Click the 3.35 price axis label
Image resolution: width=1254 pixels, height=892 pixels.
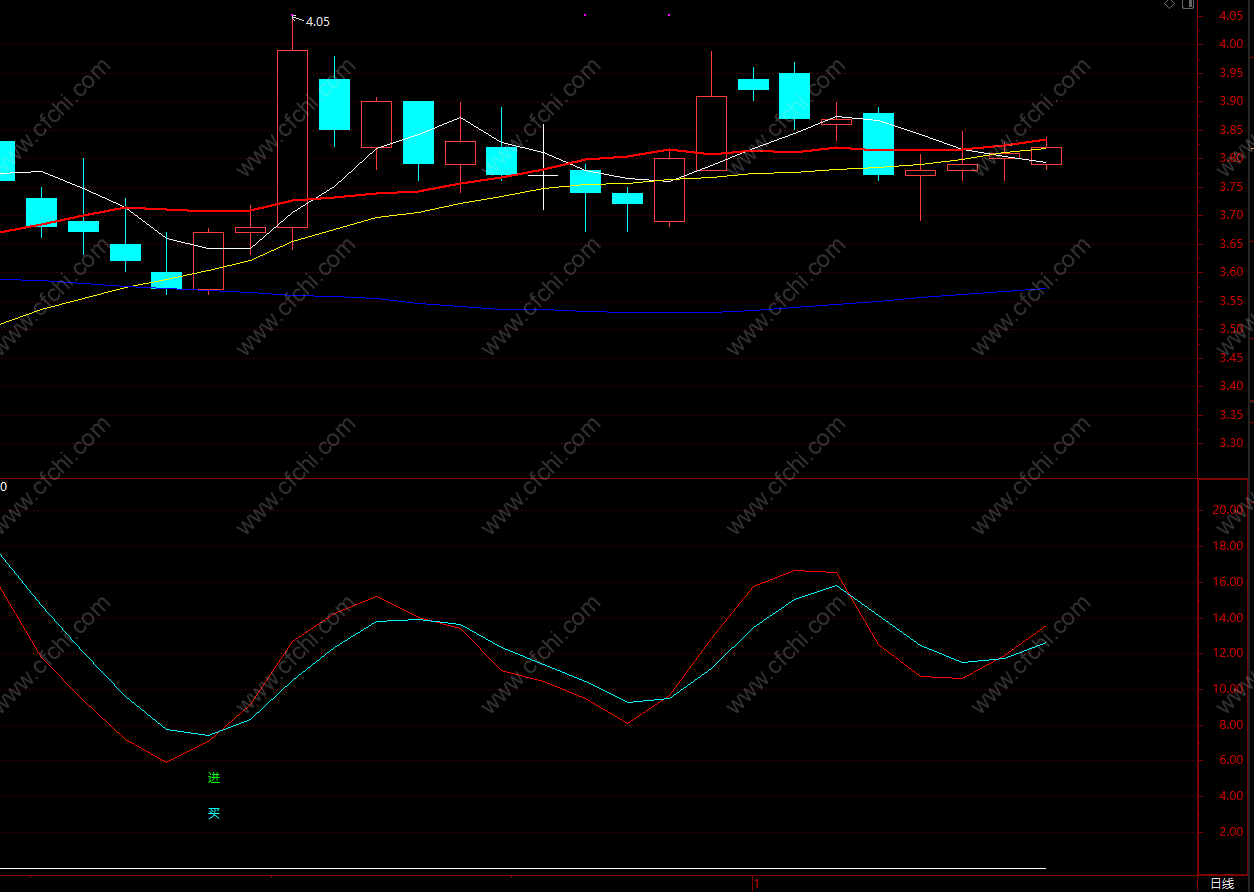click(1230, 415)
